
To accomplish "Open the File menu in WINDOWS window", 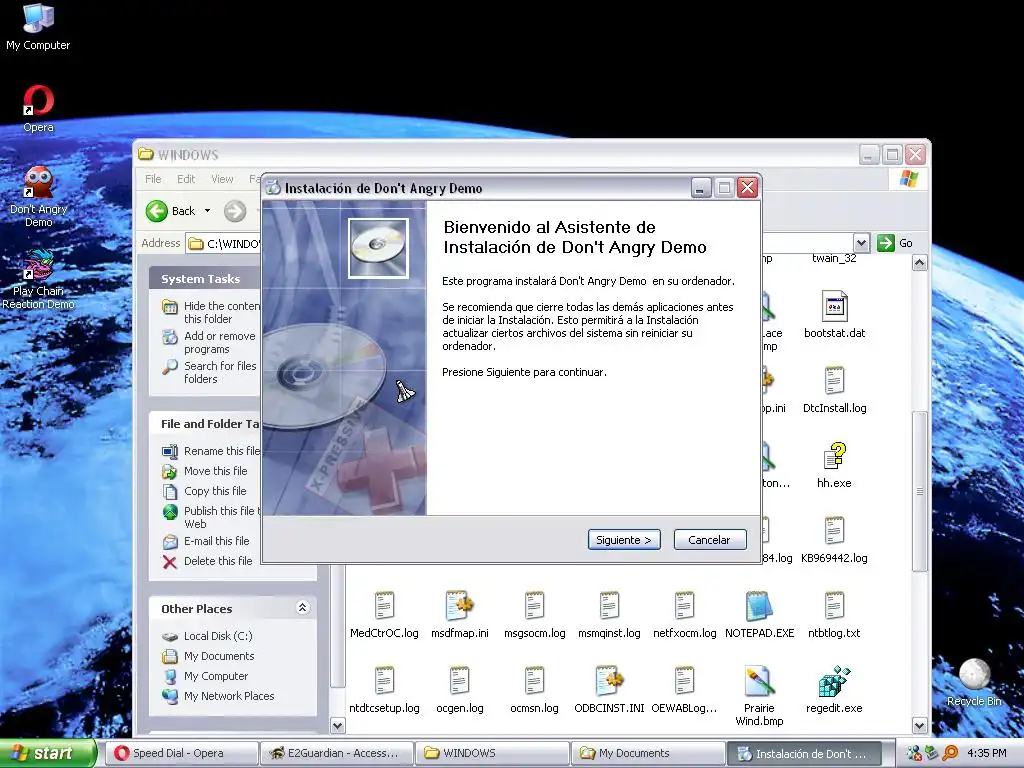I will tap(153, 179).
